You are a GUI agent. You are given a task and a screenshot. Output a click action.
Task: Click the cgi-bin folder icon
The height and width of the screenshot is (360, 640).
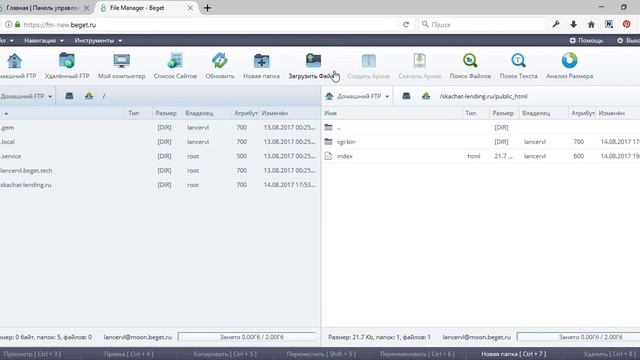329,142
